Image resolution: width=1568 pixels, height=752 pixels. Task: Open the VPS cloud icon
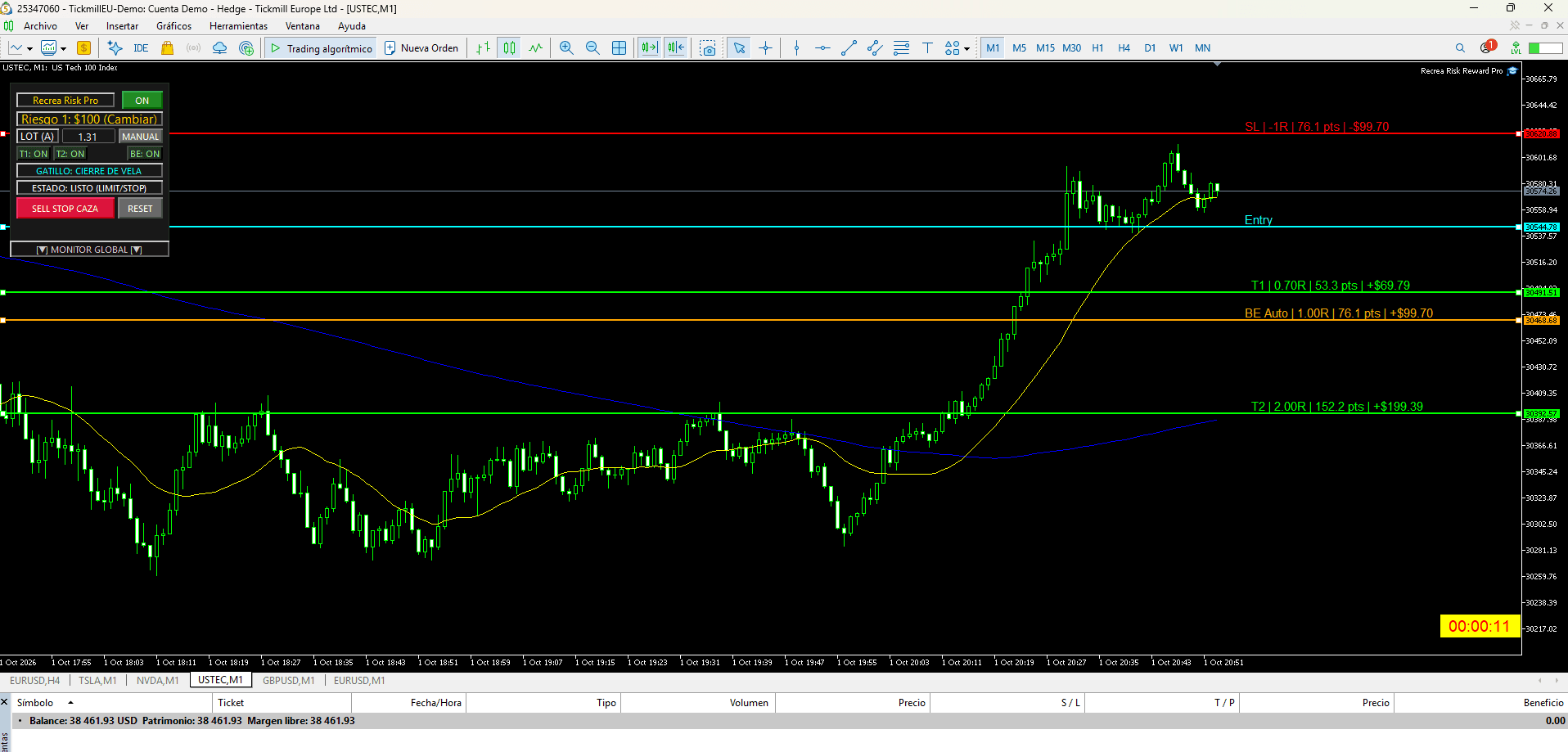pos(219,48)
